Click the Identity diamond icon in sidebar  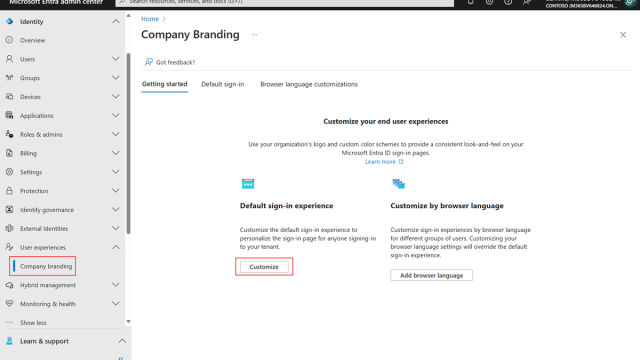(9, 21)
